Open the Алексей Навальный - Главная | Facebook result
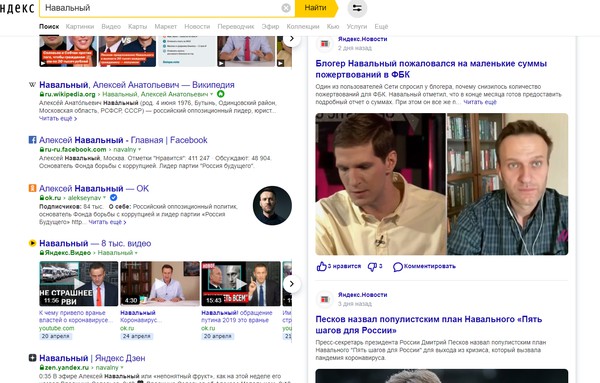The width and height of the screenshot is (600, 383). click(x=123, y=140)
